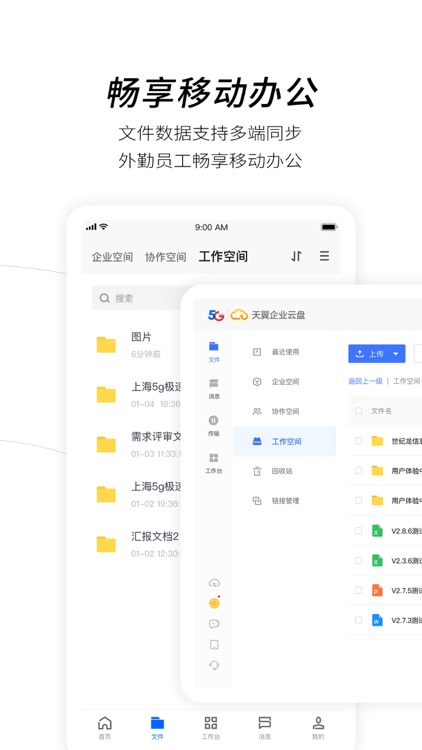Screen dimensions: 422x750
Task: Open 工作台 in the phone bottom bar
Action: (x=211, y=728)
